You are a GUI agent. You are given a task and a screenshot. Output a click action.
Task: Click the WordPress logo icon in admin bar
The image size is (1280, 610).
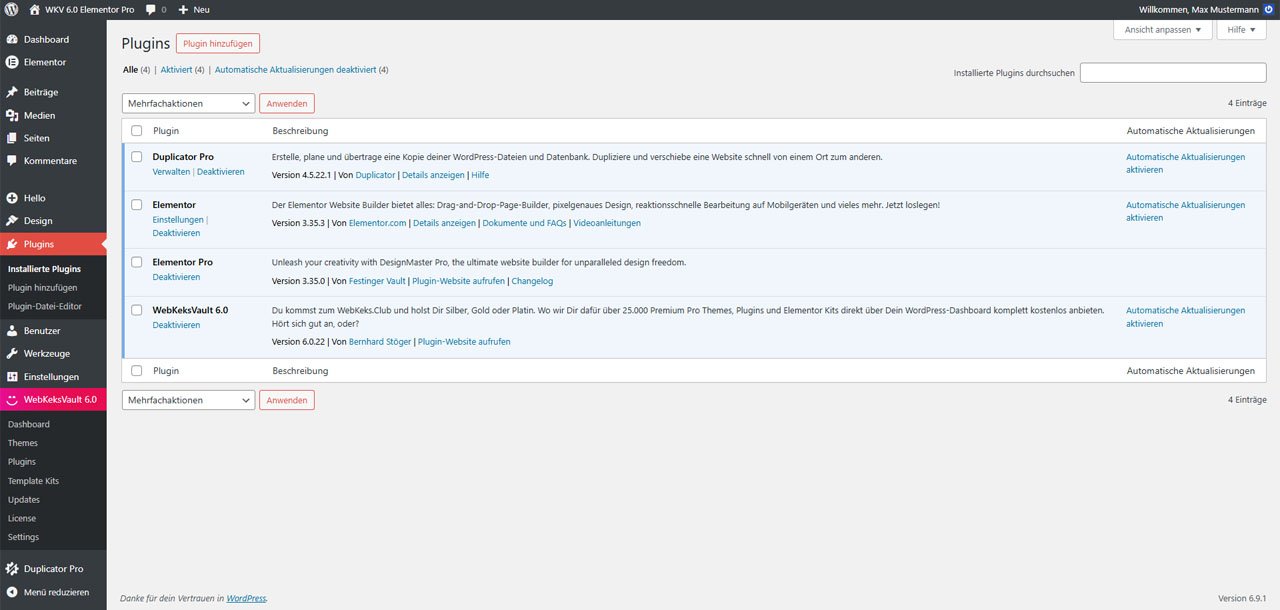point(12,9)
